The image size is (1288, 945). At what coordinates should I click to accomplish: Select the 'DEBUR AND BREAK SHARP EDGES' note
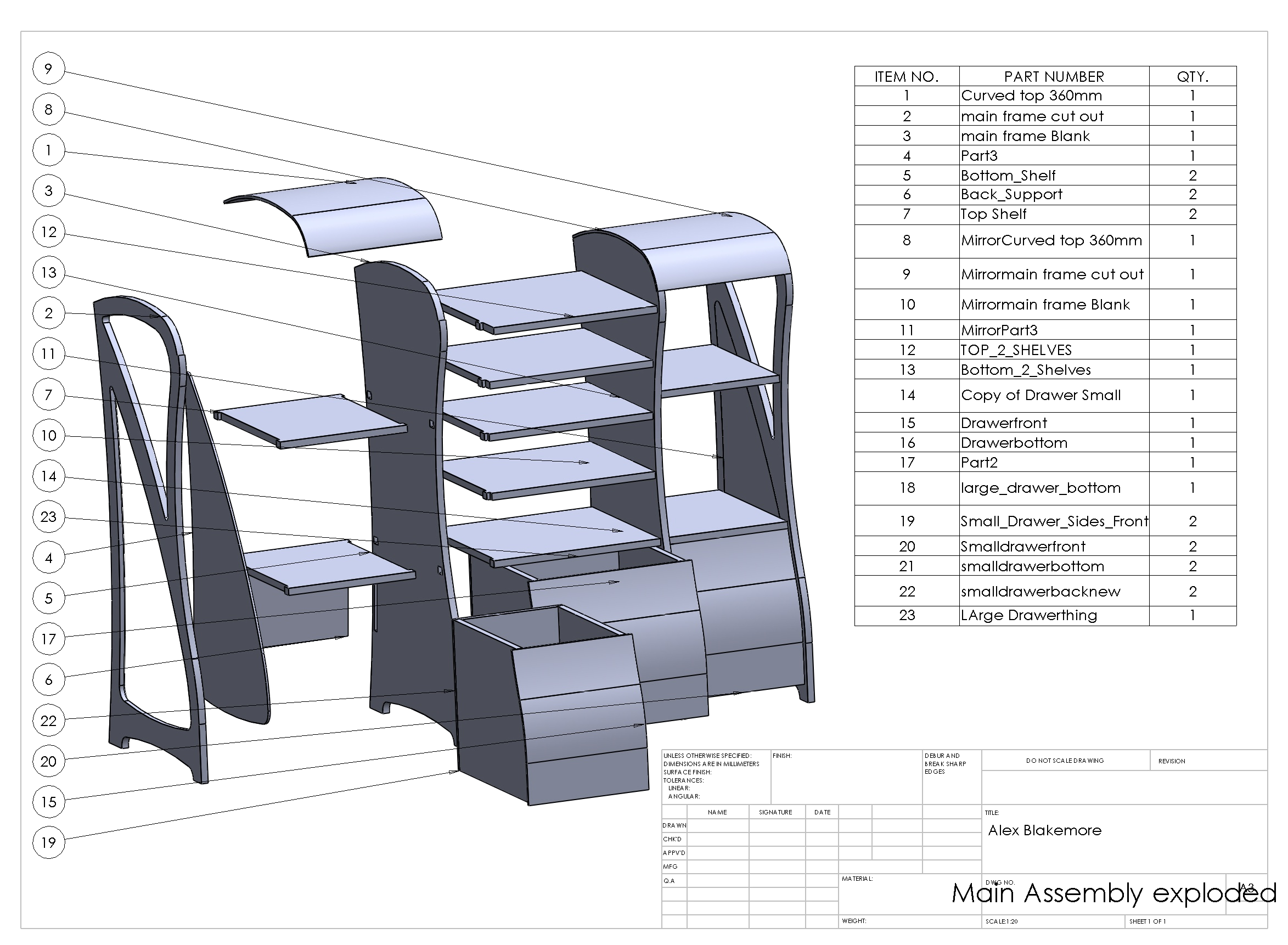(945, 764)
